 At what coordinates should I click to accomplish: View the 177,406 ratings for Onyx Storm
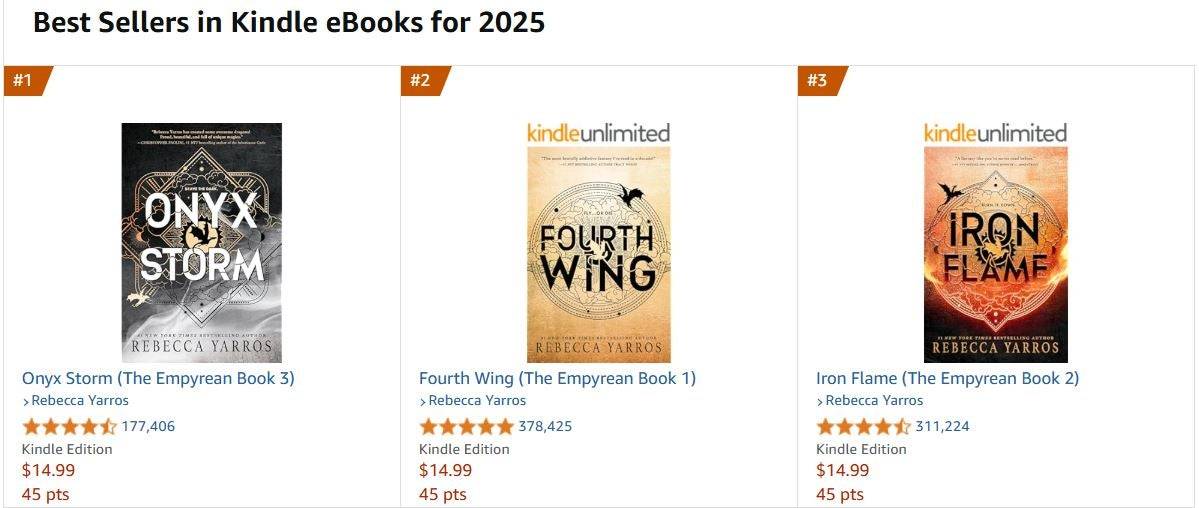click(x=148, y=427)
